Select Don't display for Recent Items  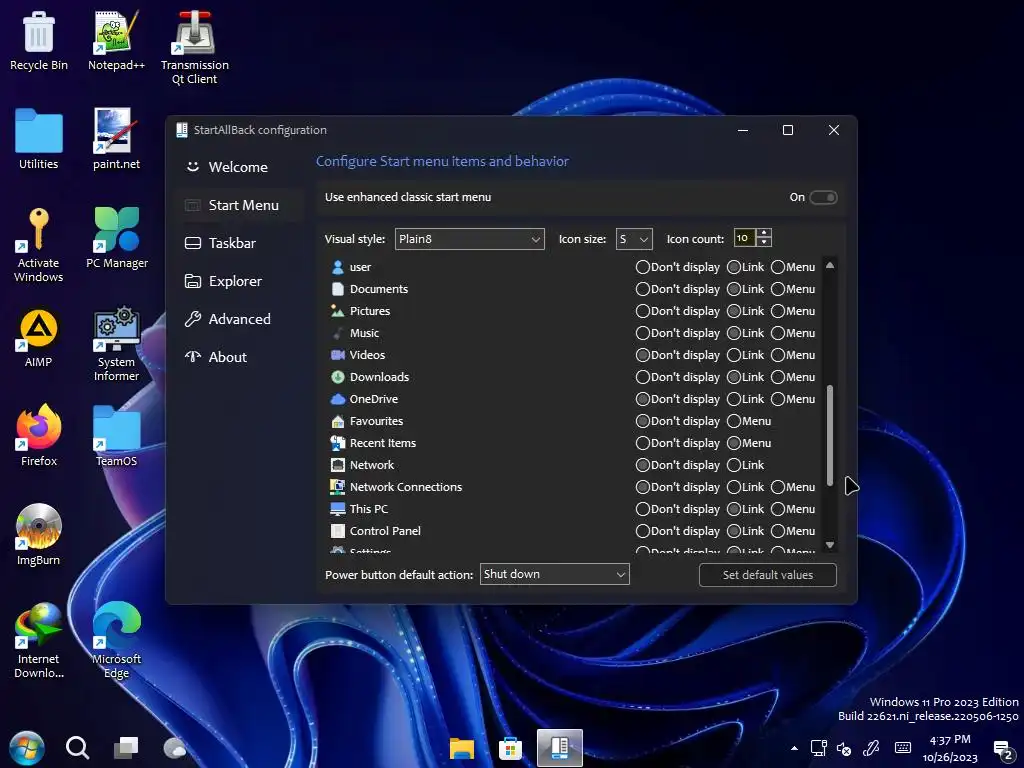[x=678, y=443]
